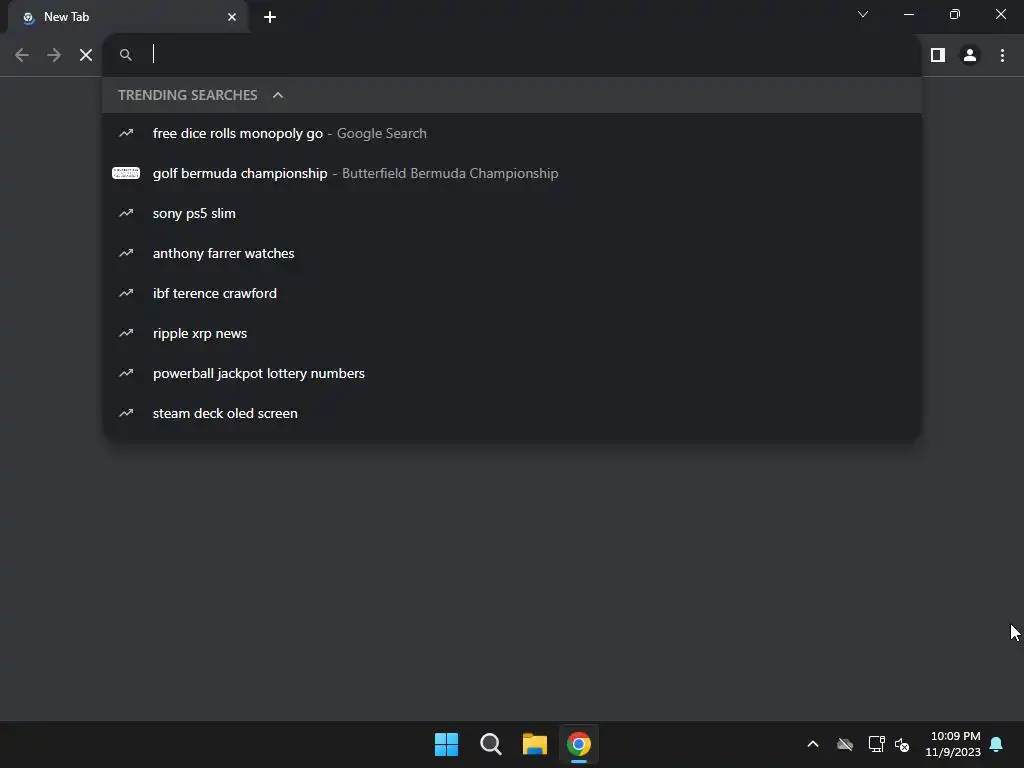The image size is (1024, 768).
Task: Choose 'golf bermuda championship' suggestion
Action: tap(512, 173)
